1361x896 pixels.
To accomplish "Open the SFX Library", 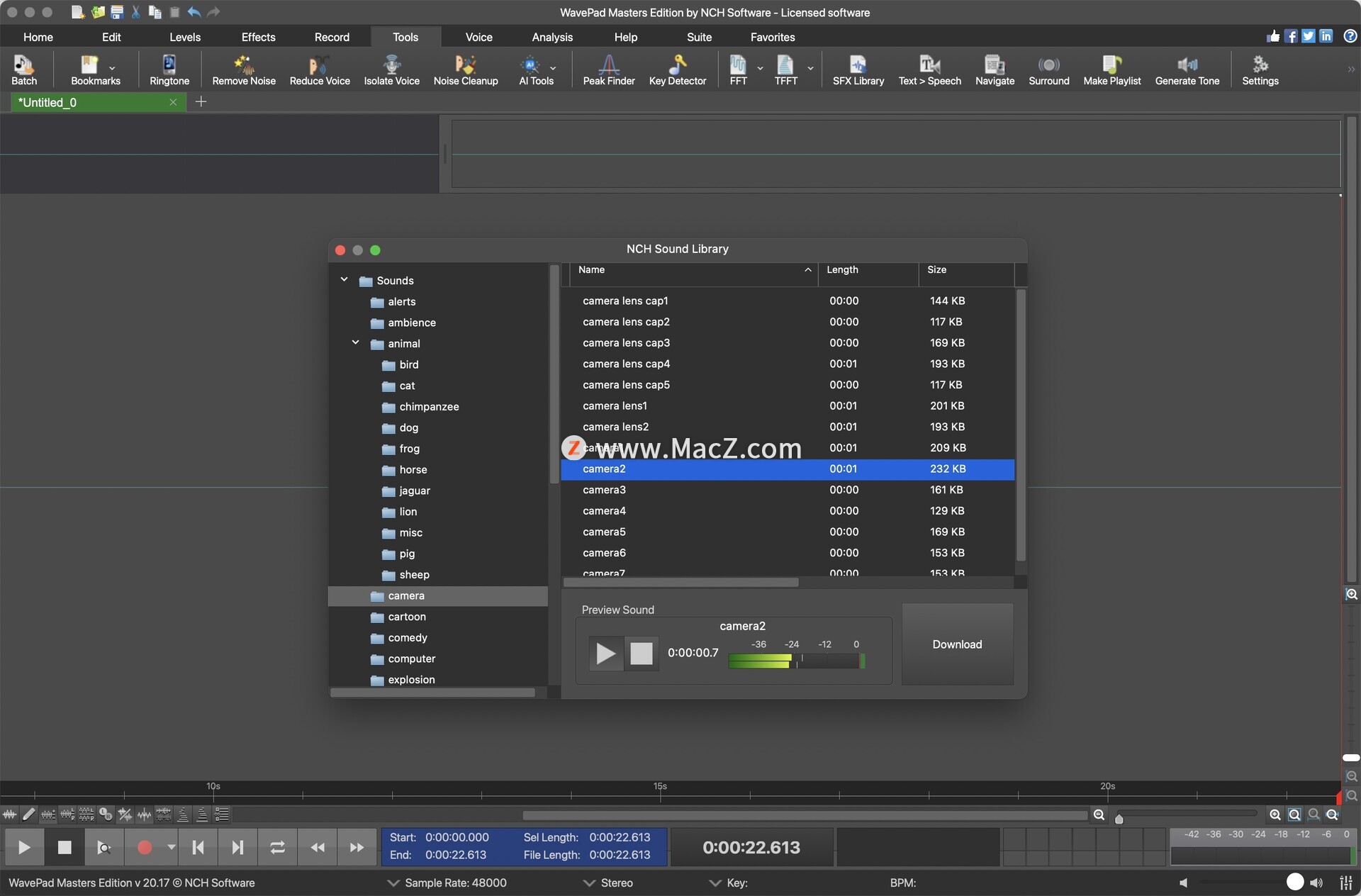I will tap(858, 70).
